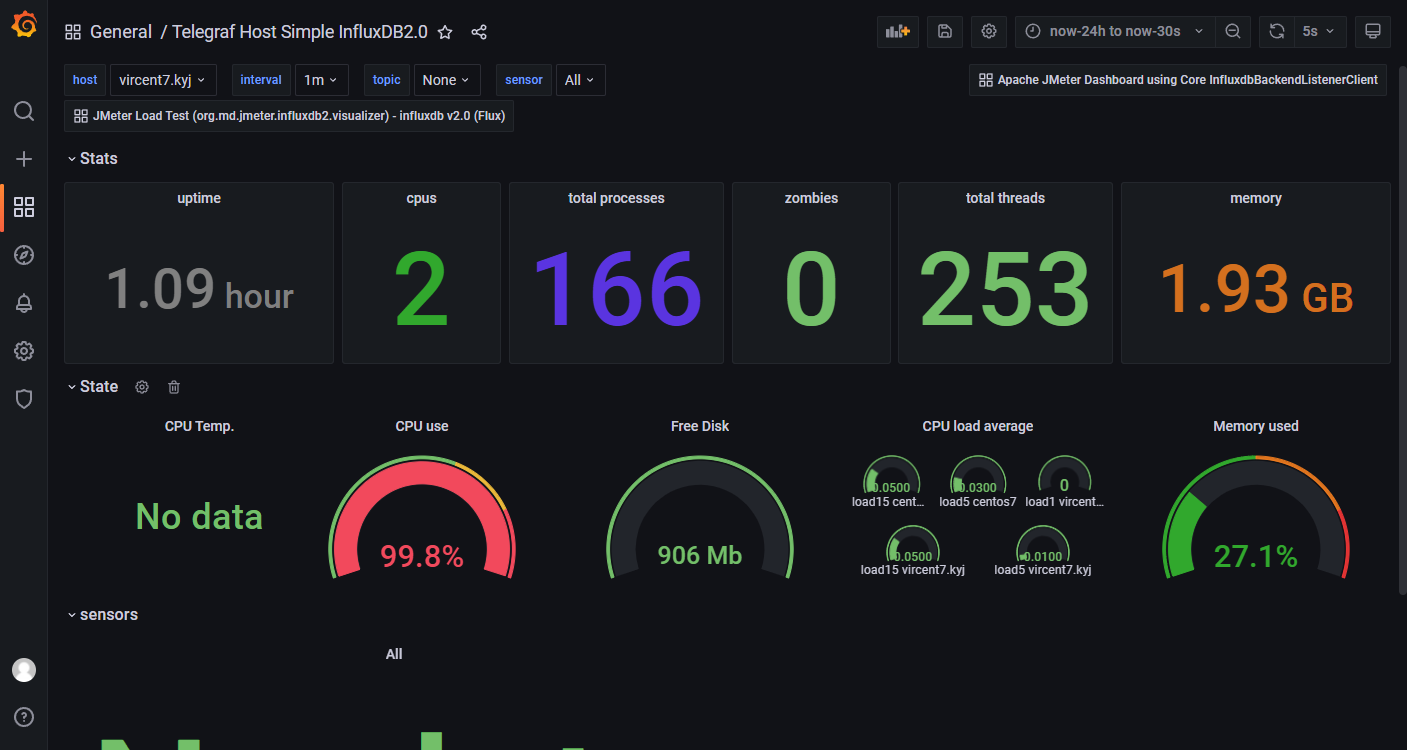Open the Explore compass icon
The height and width of the screenshot is (750, 1407).
coord(24,255)
